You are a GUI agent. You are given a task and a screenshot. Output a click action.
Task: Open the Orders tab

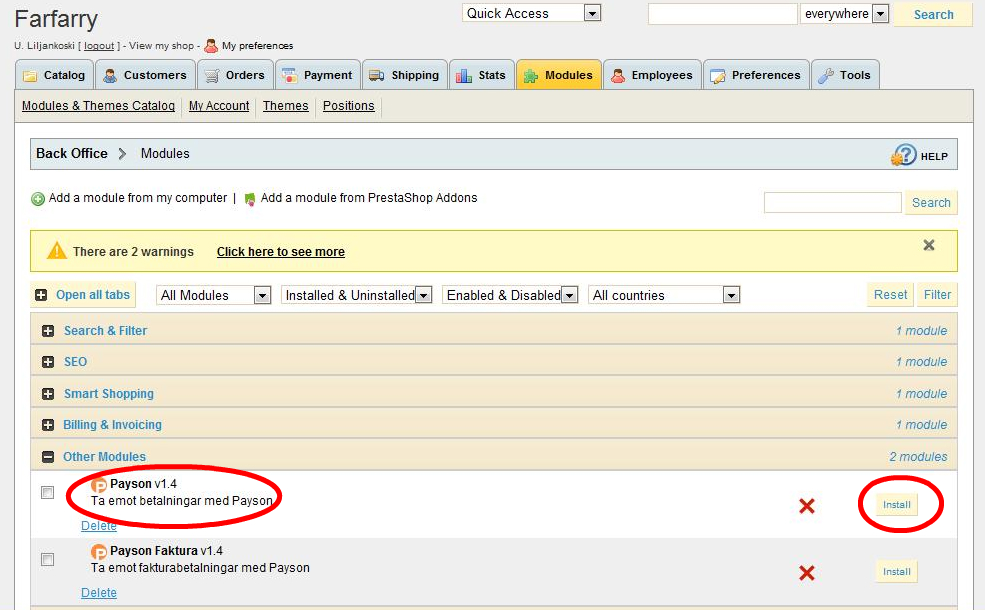point(235,75)
